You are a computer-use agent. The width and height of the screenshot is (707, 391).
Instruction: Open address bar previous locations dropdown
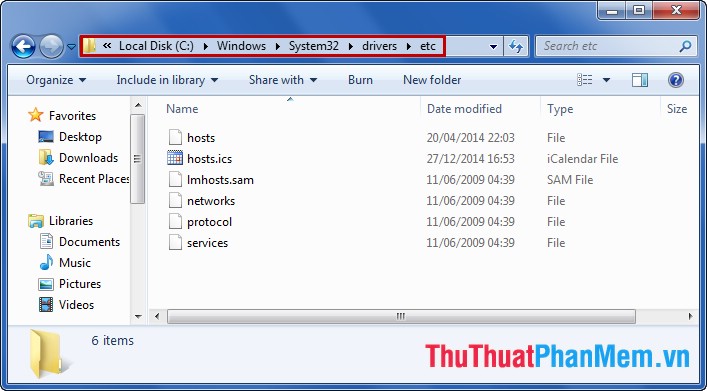pyautogui.click(x=493, y=46)
